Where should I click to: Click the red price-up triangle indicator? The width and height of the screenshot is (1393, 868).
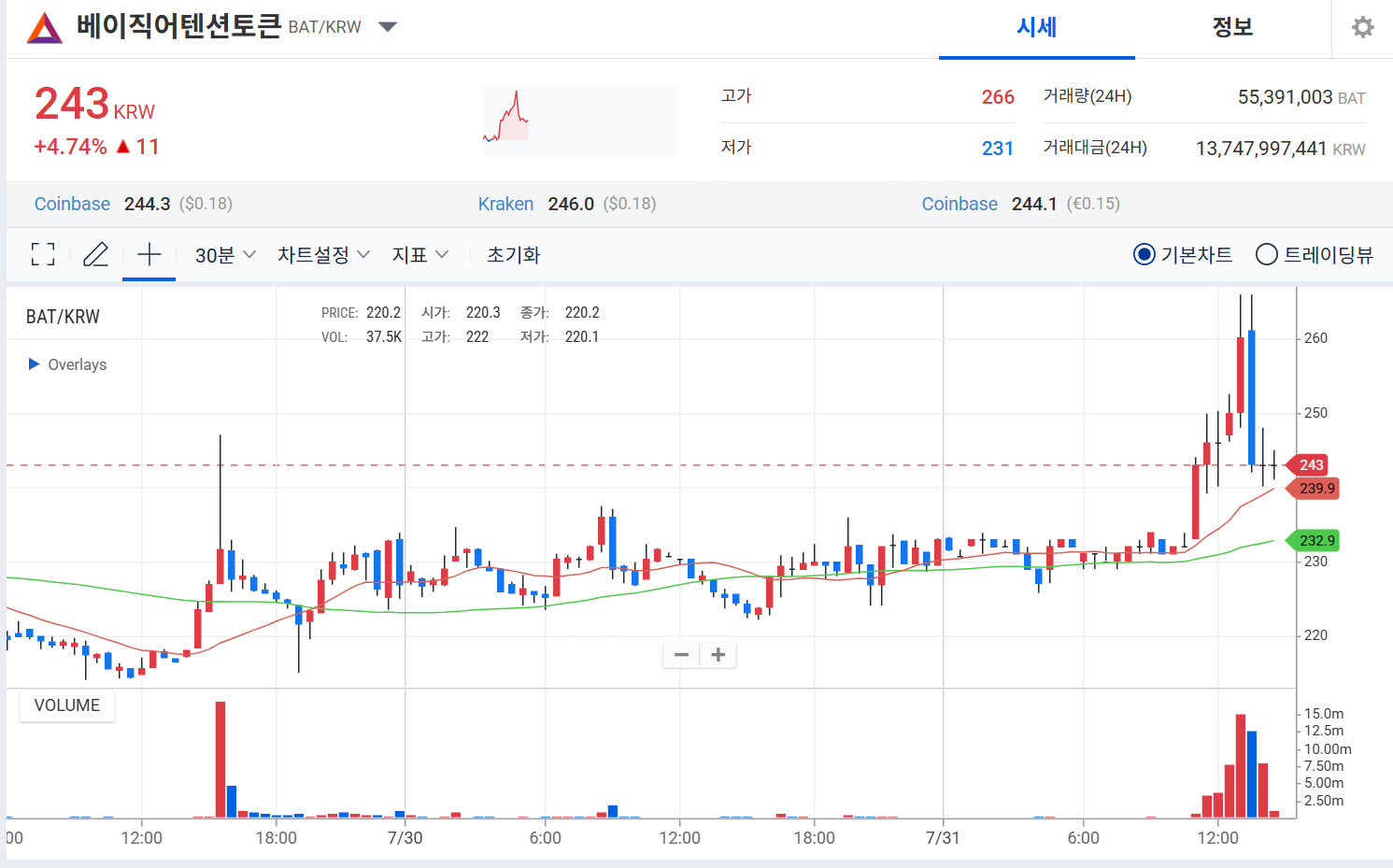click(x=123, y=147)
